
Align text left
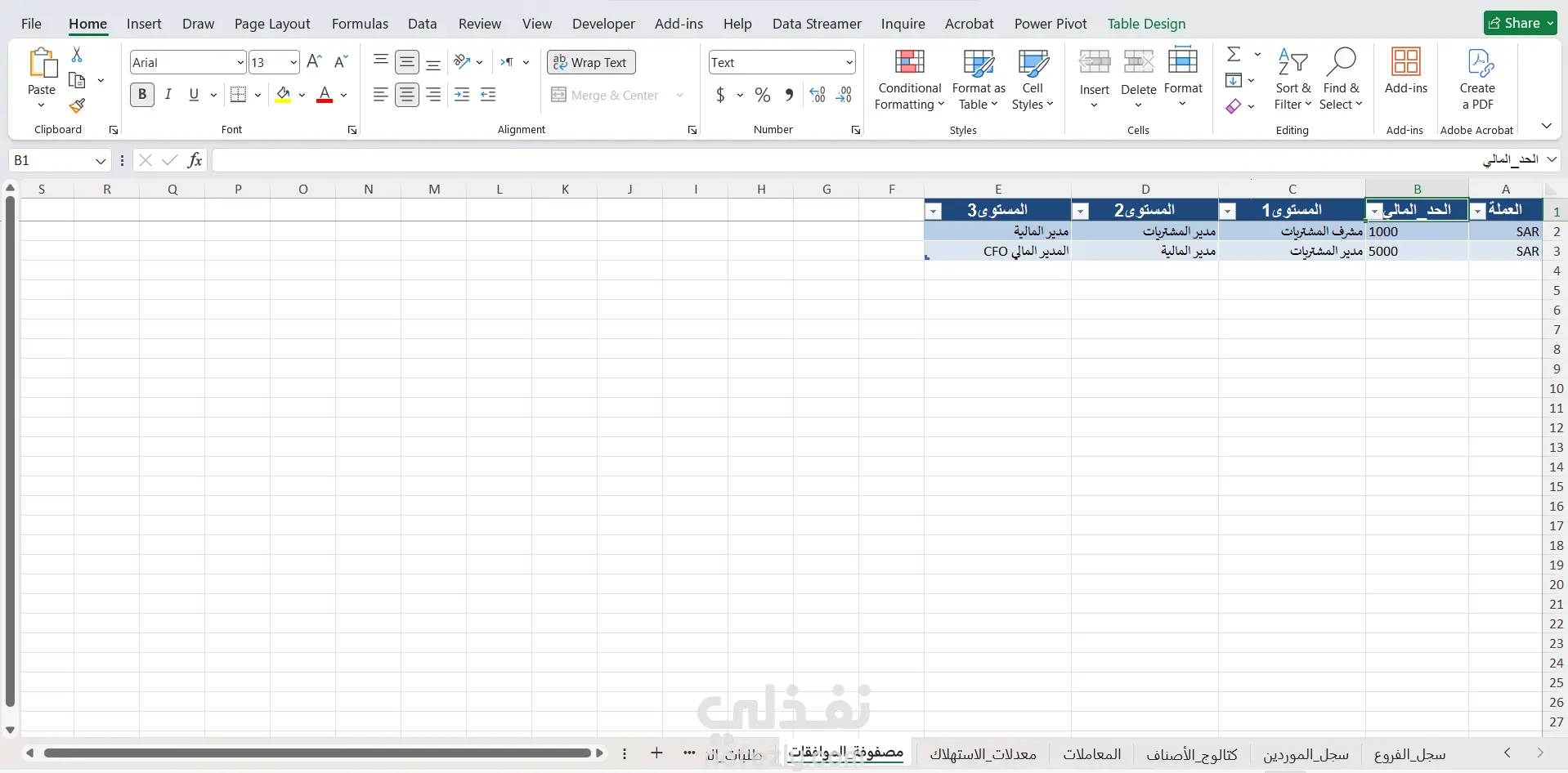pyautogui.click(x=380, y=95)
